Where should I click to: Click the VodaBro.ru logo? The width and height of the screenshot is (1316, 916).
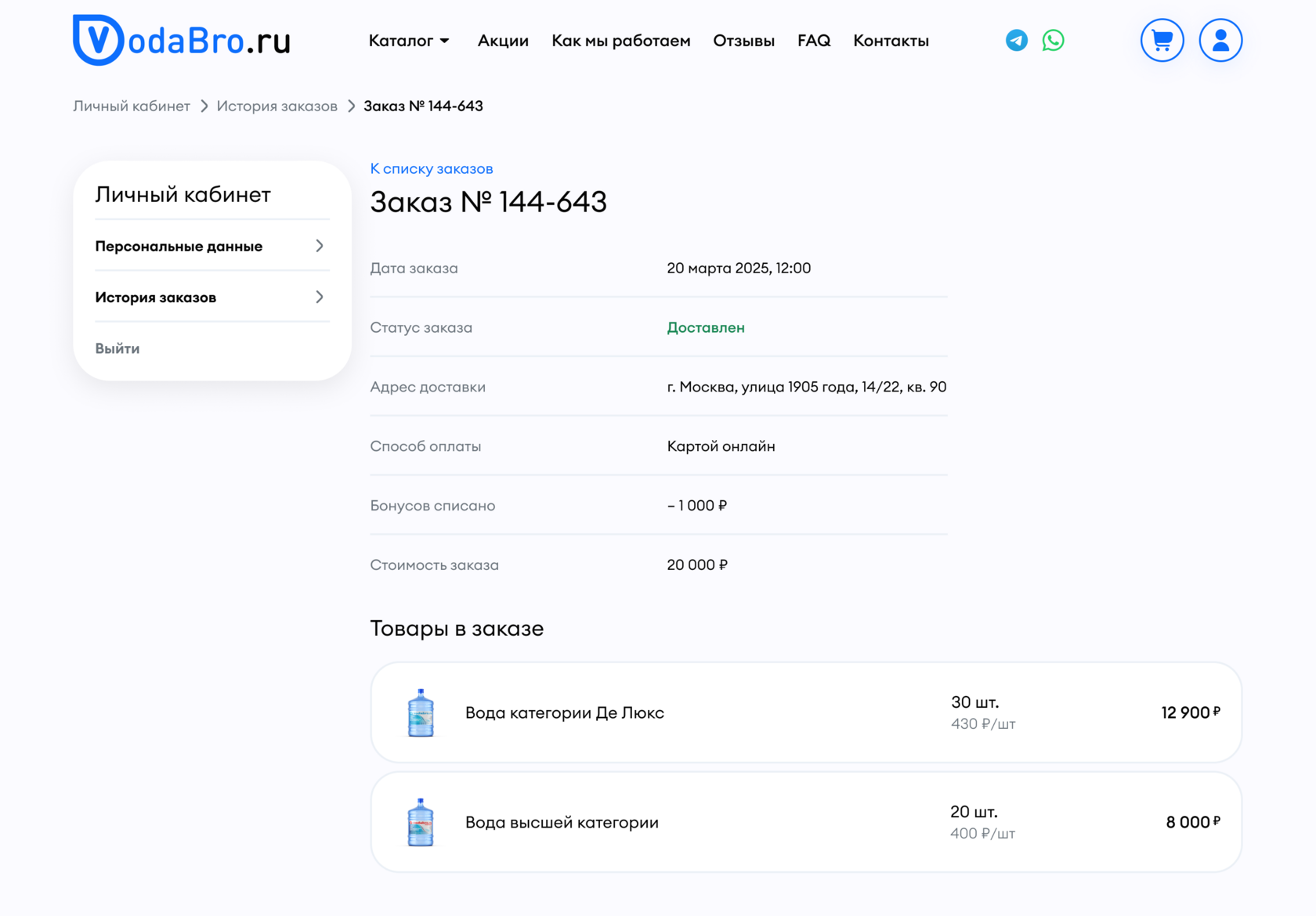pos(182,40)
